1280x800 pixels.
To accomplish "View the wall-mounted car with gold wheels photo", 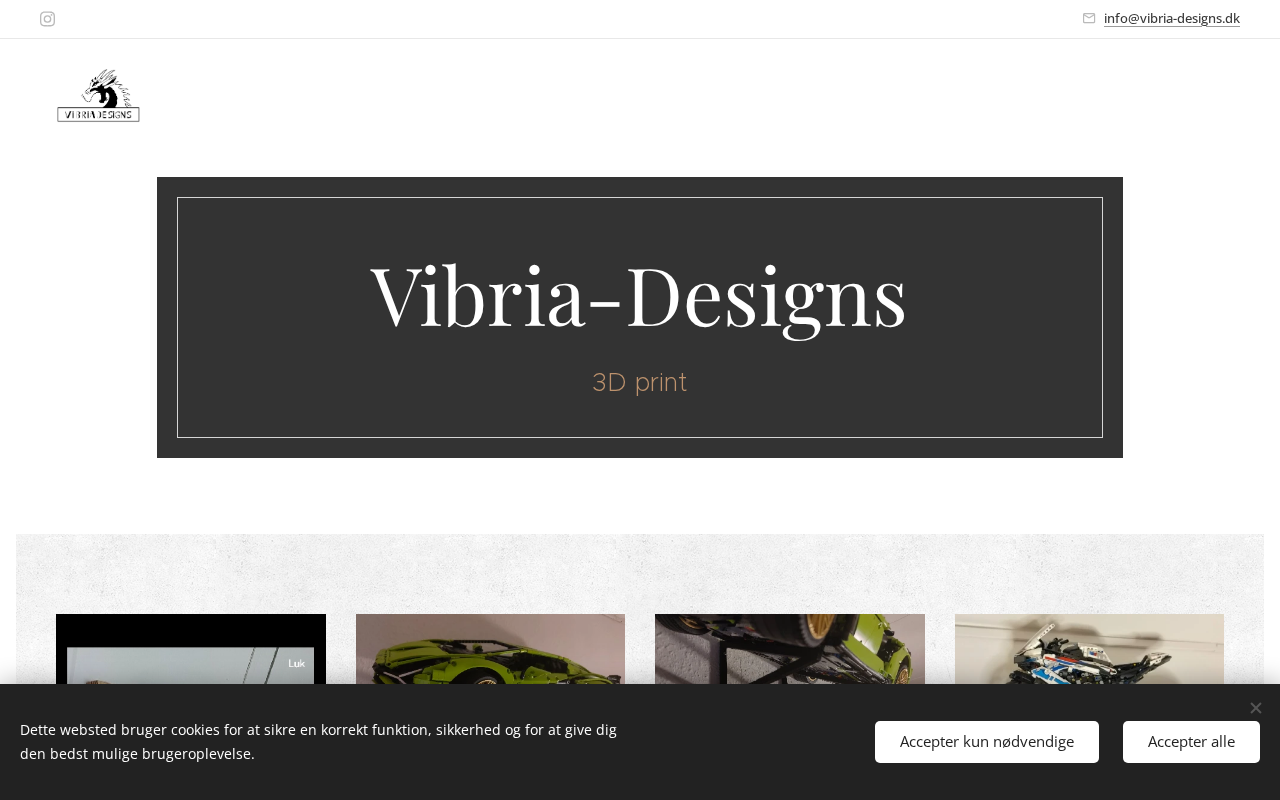I will pos(790,649).
